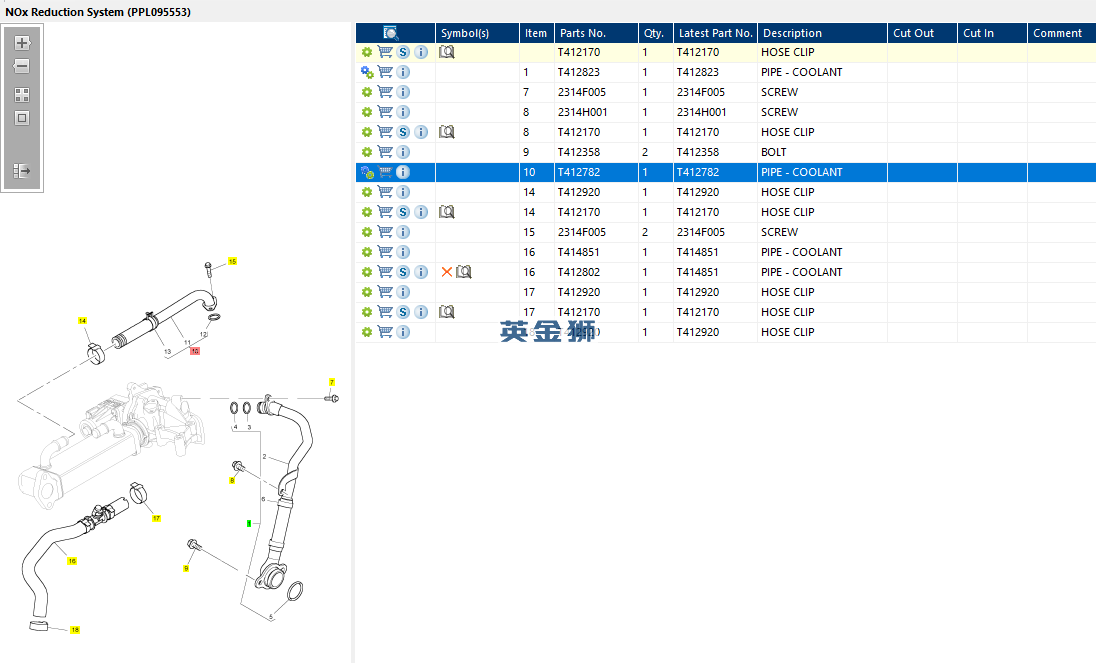
Task: Click the book symbol on first T412170 row
Action: point(447,52)
